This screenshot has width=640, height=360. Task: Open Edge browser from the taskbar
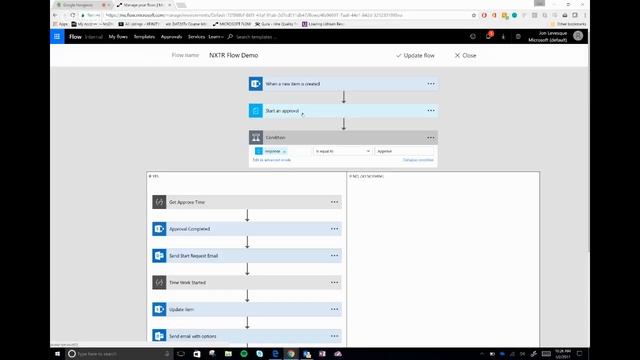[x=276, y=354]
